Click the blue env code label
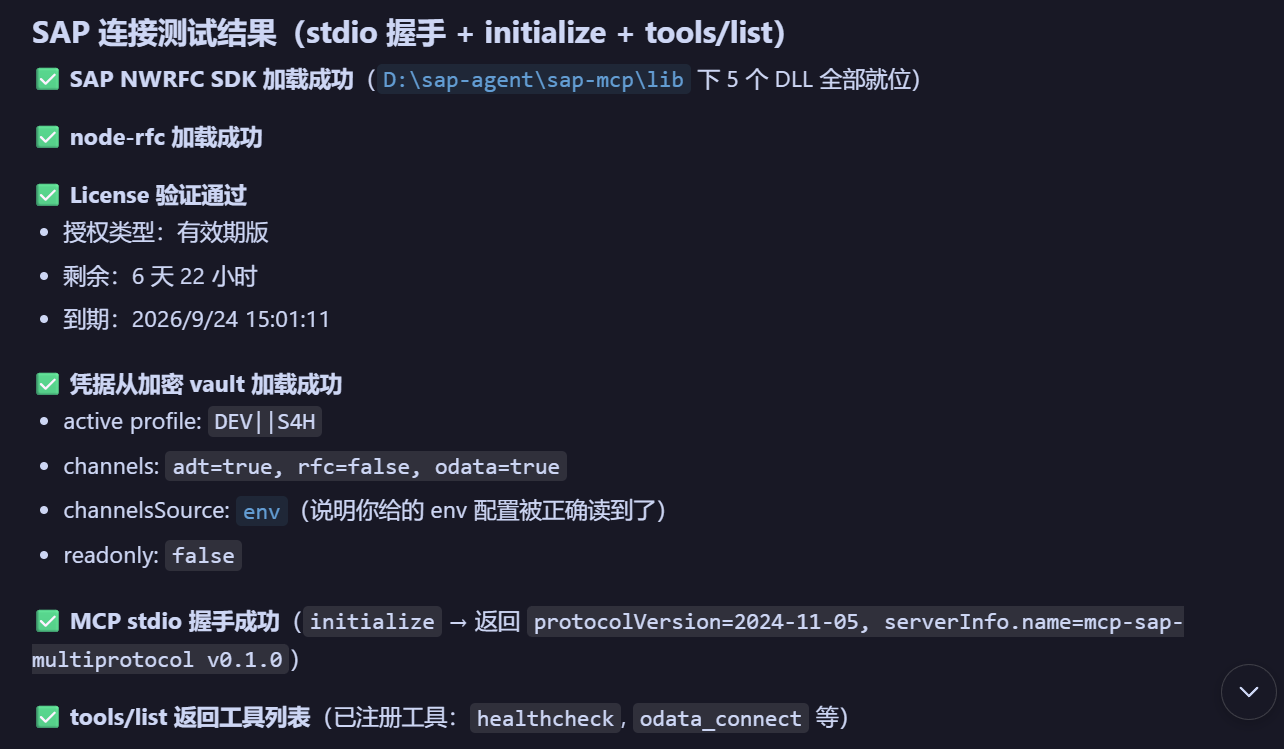Screen dimensions: 1284x749 [262, 511]
